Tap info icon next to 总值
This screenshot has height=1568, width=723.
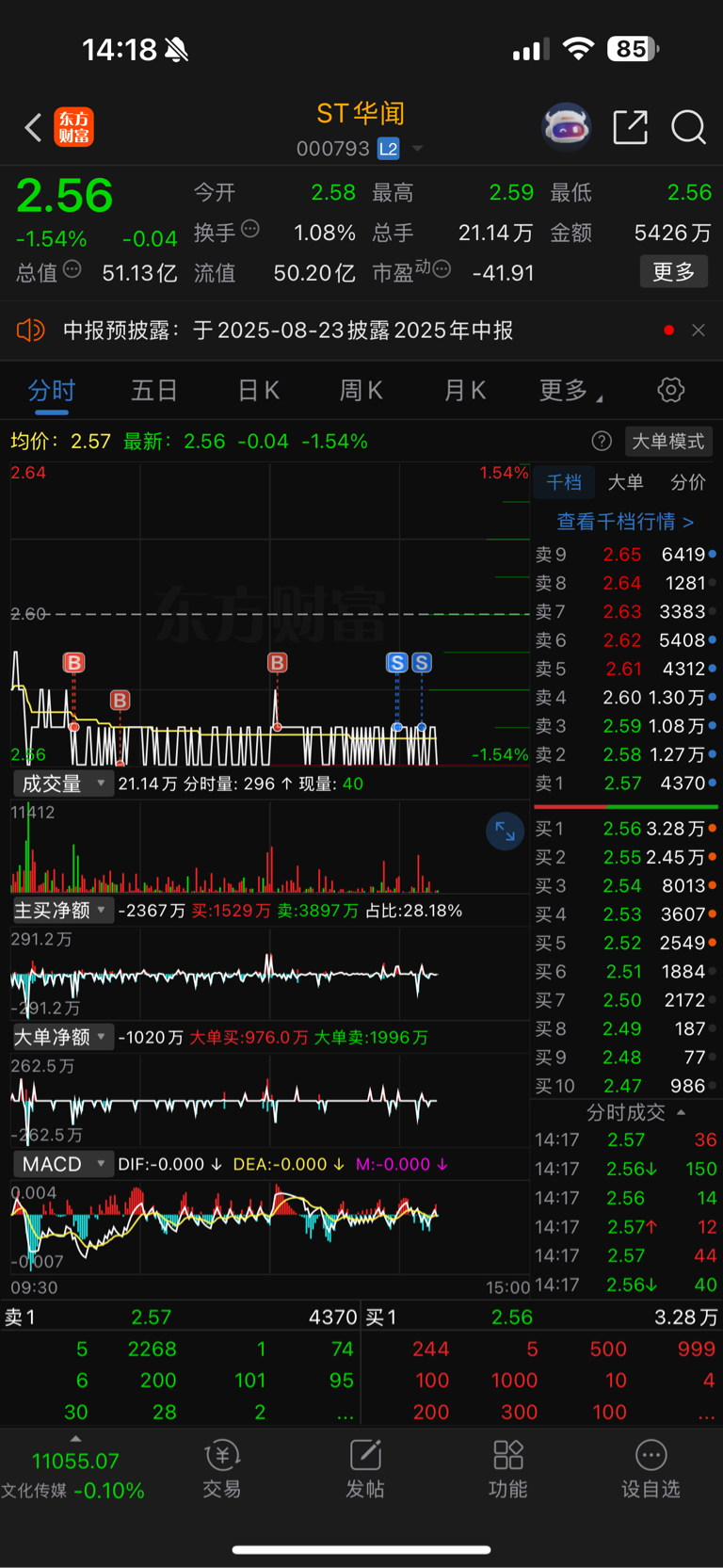point(72,270)
